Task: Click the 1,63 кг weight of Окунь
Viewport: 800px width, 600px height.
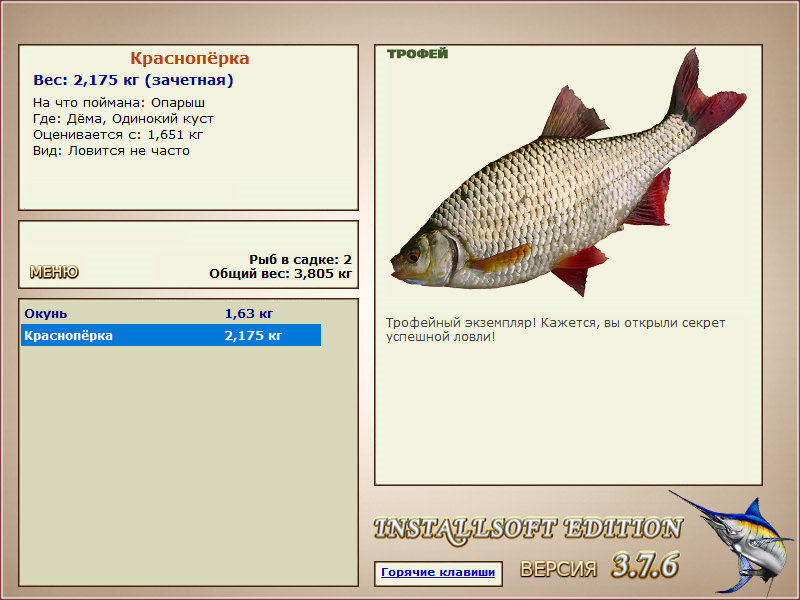Action: pyautogui.click(x=249, y=313)
